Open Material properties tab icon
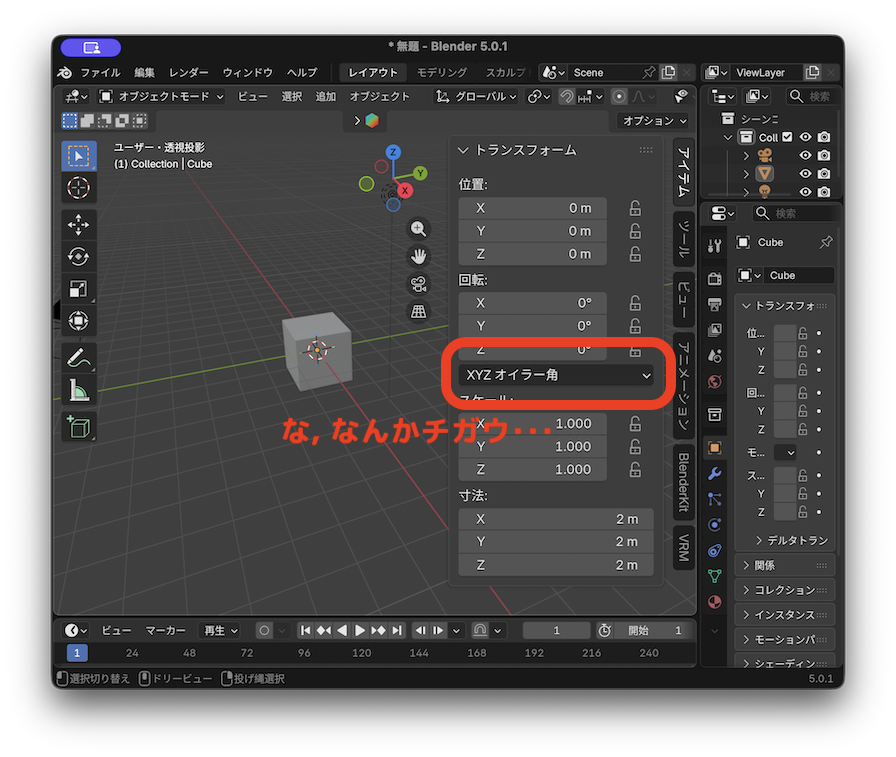The image size is (896, 757). click(x=714, y=602)
